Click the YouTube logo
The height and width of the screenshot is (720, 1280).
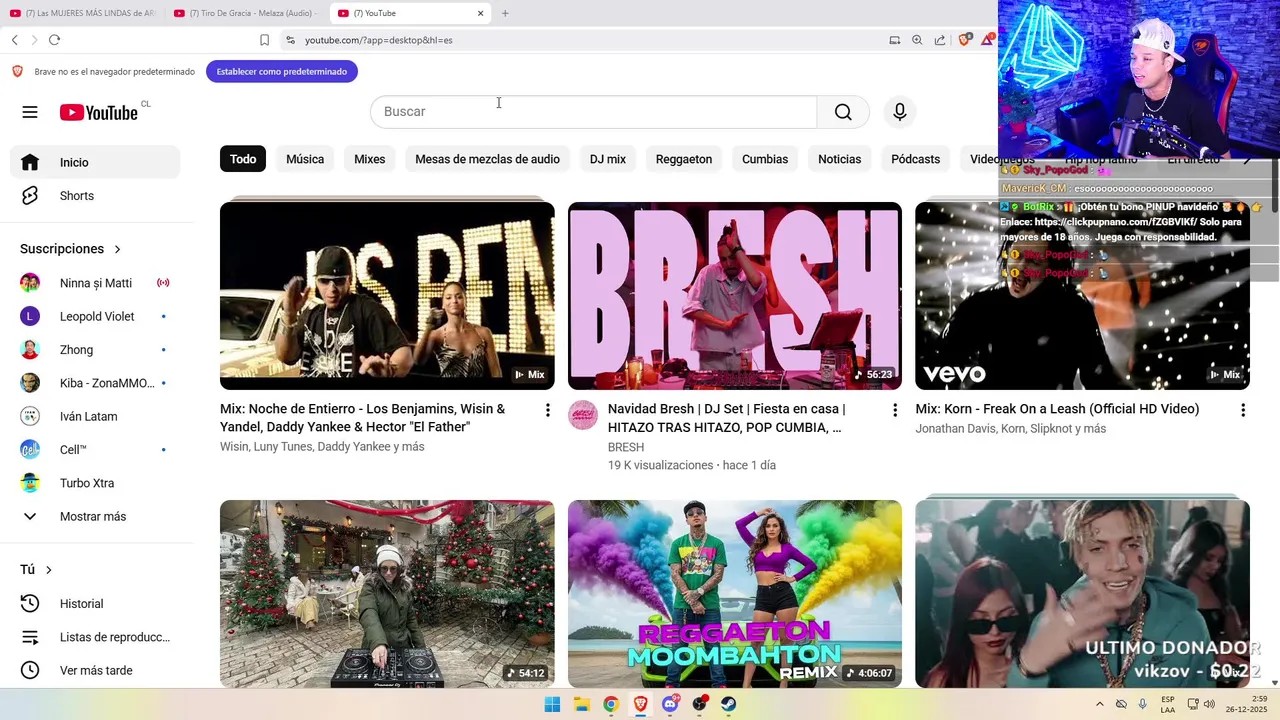98,112
